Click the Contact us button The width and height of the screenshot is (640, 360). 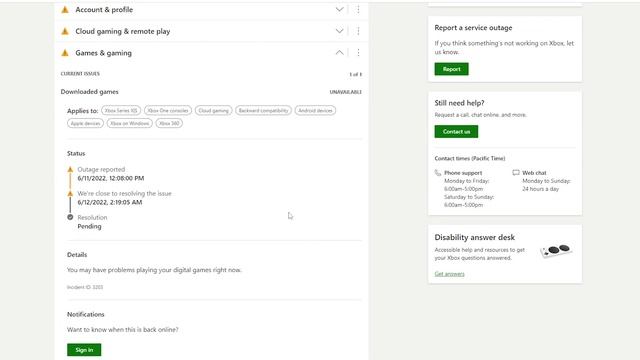pyautogui.click(x=456, y=131)
